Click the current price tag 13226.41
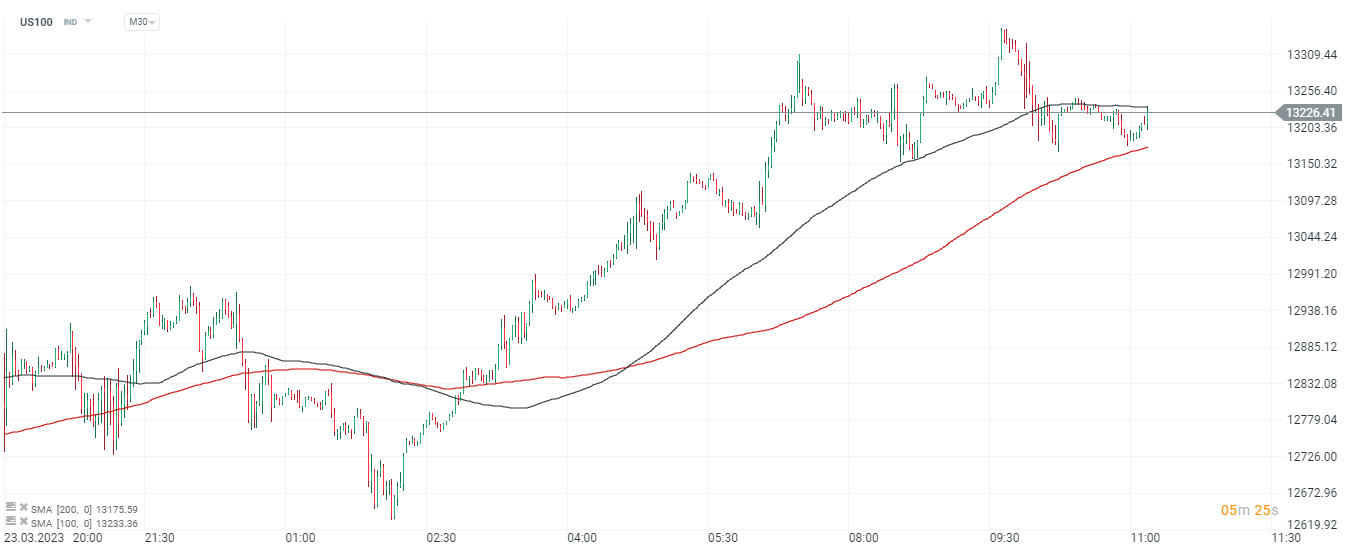The width and height of the screenshot is (1347, 555). click(x=1313, y=113)
